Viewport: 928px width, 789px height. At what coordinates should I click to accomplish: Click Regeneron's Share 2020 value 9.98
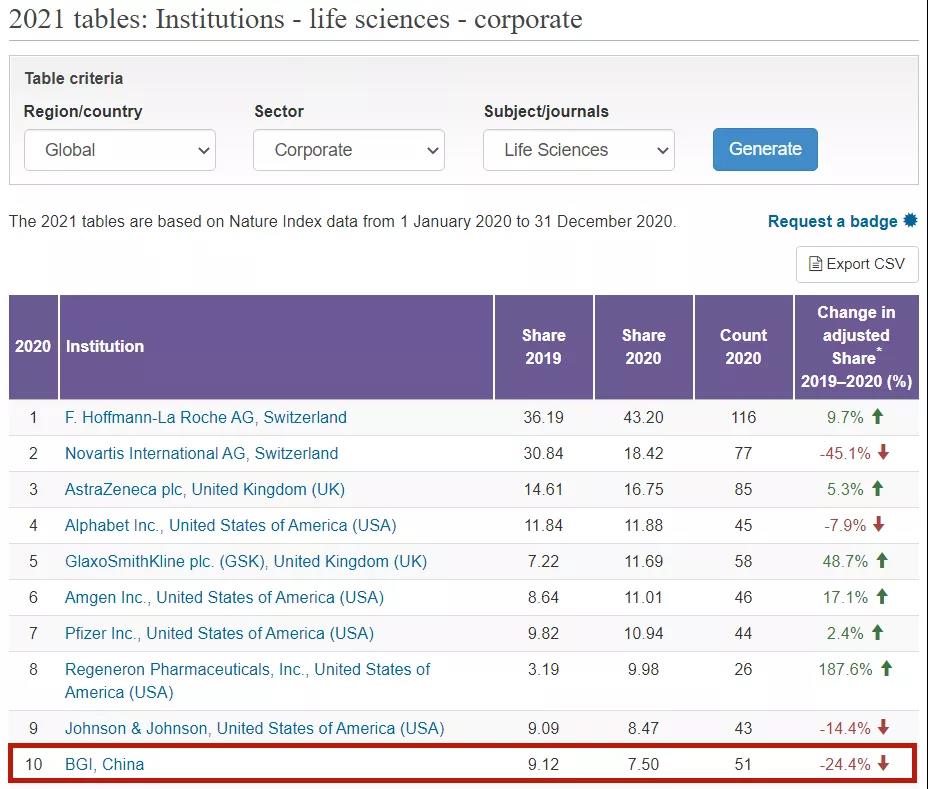643,670
